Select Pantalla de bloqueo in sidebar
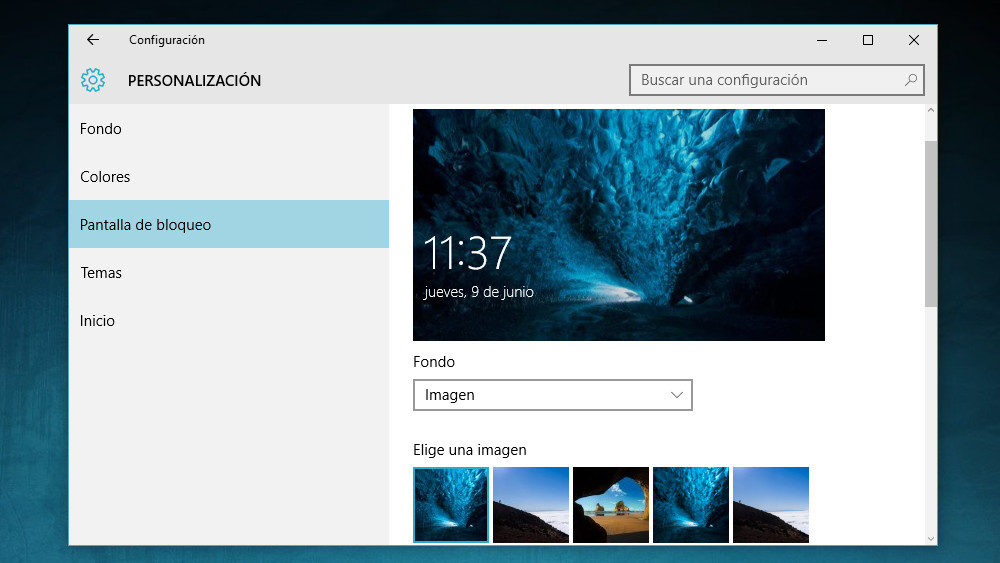This screenshot has height=563, width=1000. click(x=229, y=224)
